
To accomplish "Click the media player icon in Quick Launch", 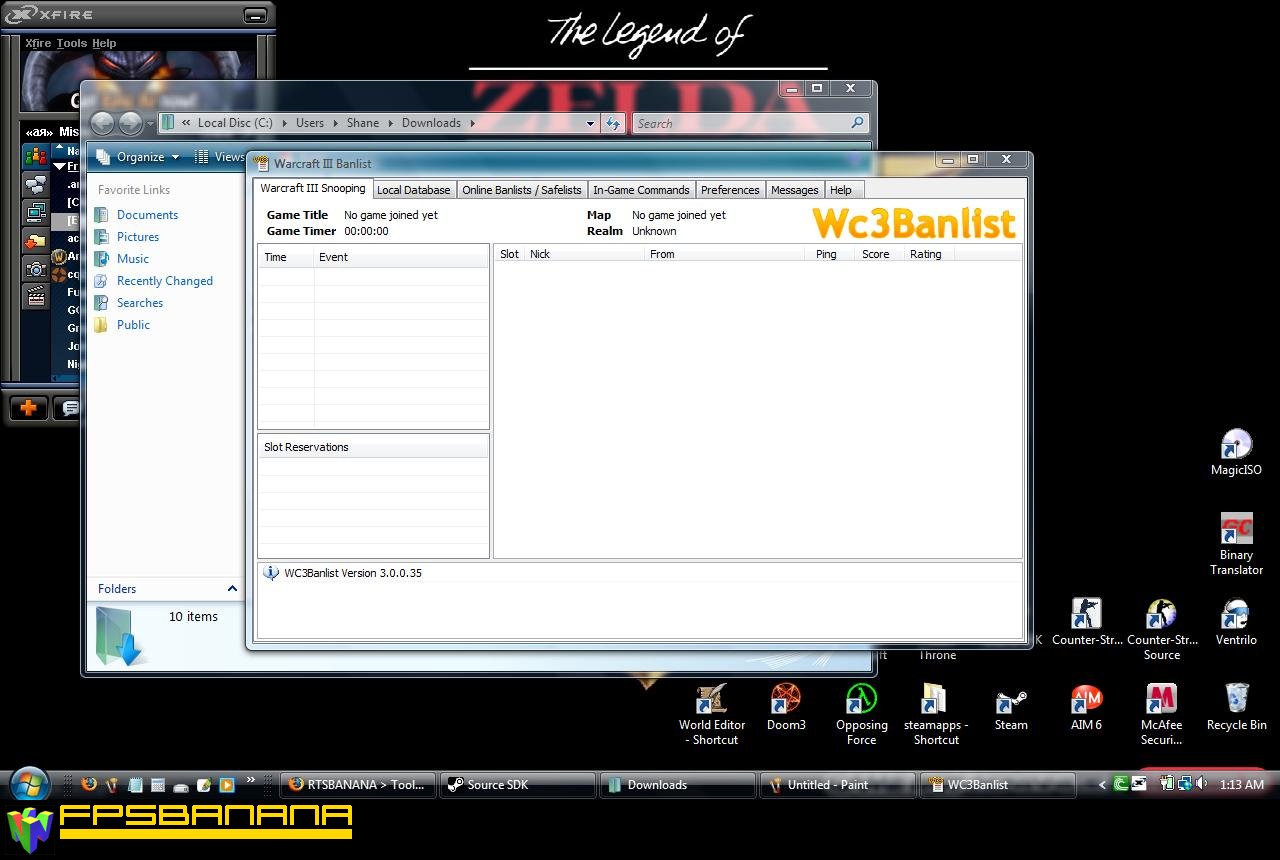I will tap(227, 785).
